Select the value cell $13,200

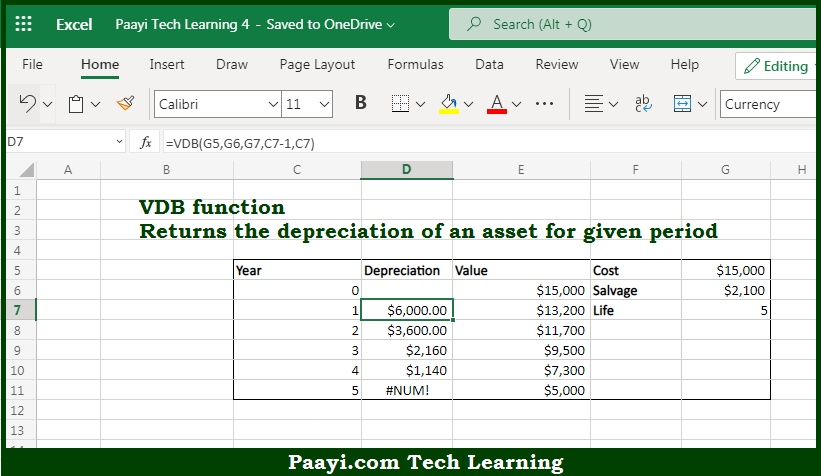[522, 310]
